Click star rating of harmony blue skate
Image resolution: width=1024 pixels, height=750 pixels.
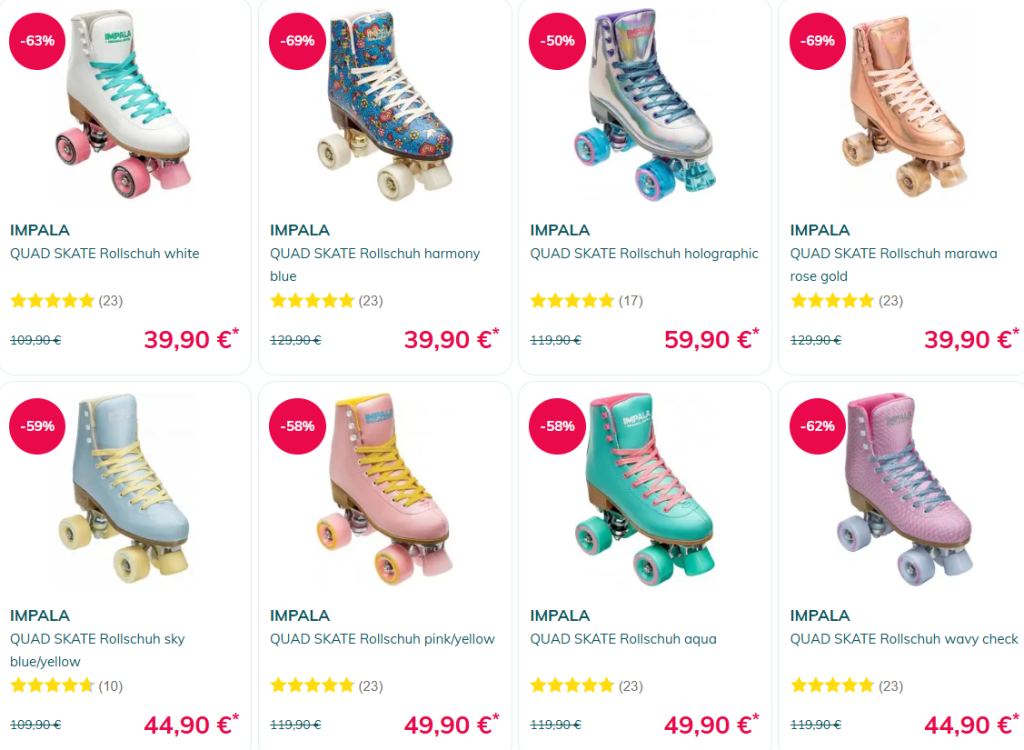point(312,300)
